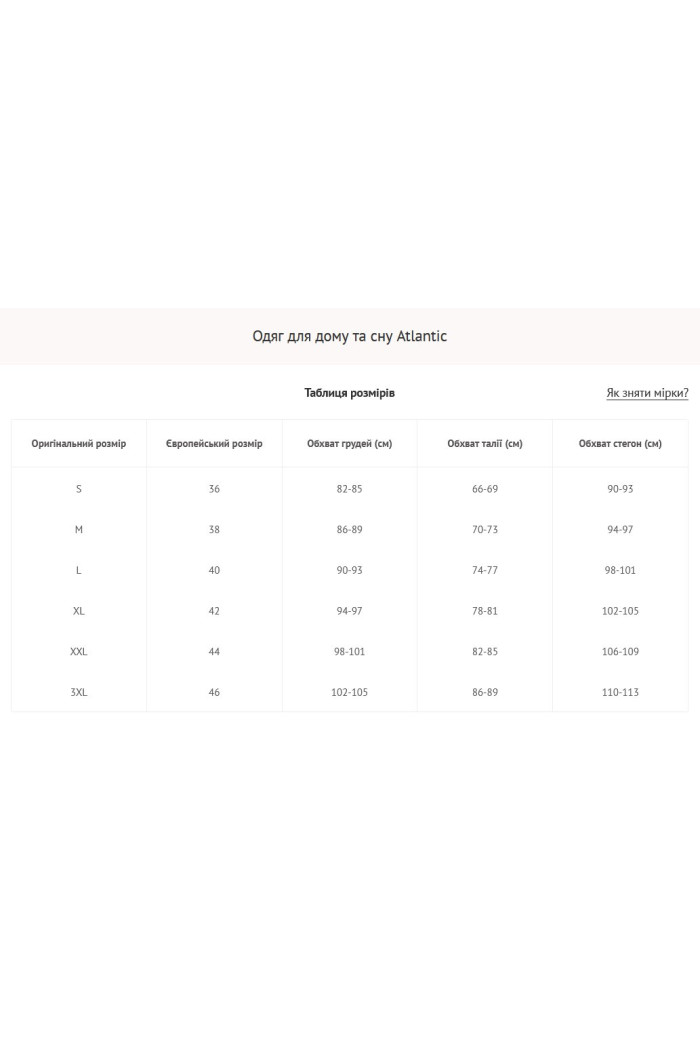The height and width of the screenshot is (1050, 700).
Task: Select European size 46 cell
Action: click(214, 692)
